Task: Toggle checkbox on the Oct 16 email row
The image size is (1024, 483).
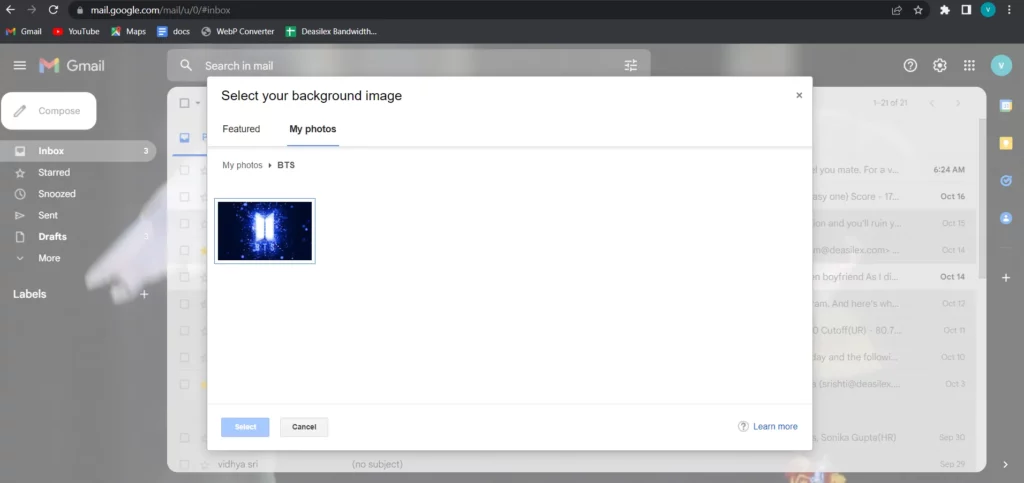Action: [x=185, y=196]
